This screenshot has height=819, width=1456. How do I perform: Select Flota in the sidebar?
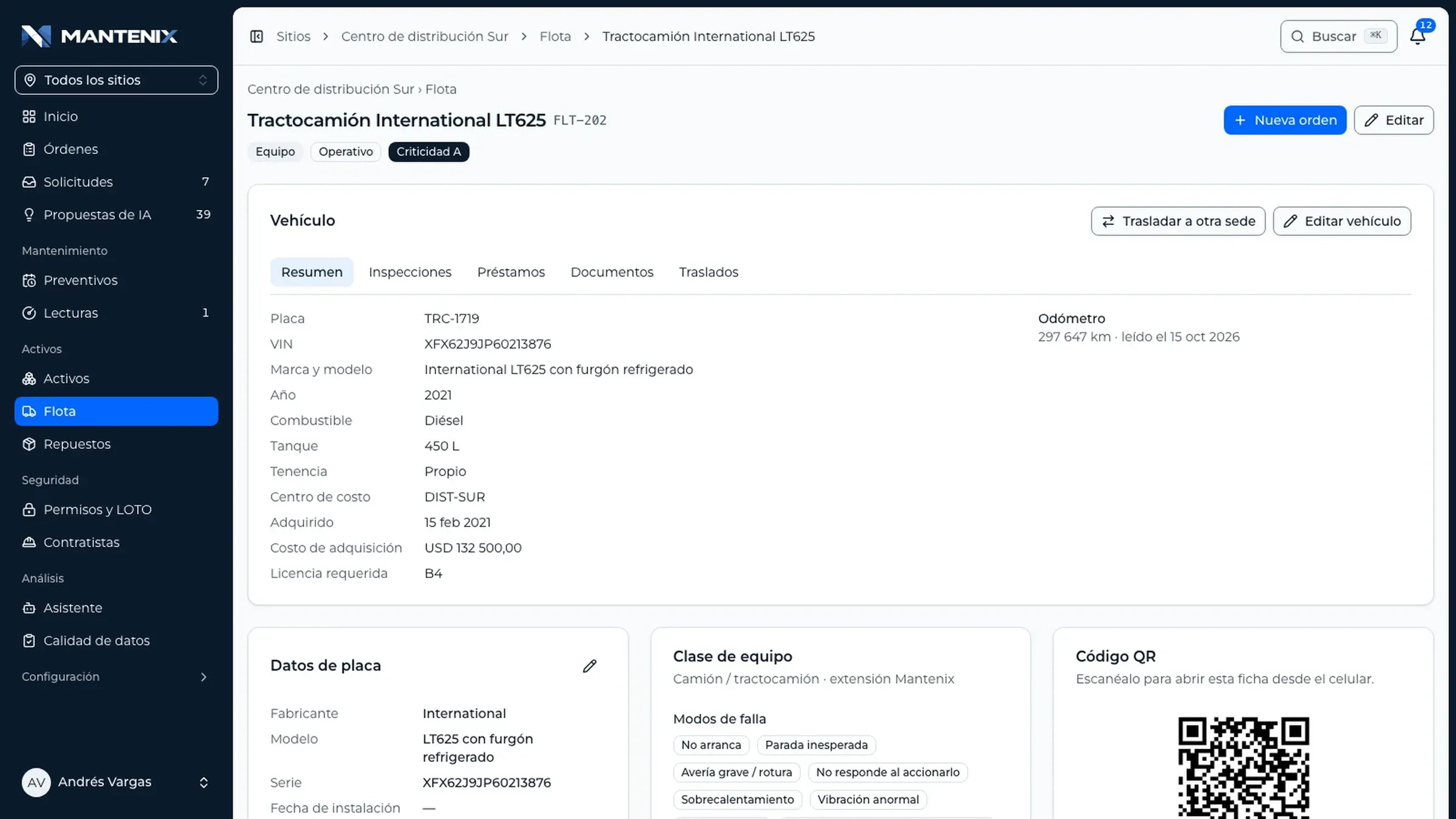click(116, 411)
